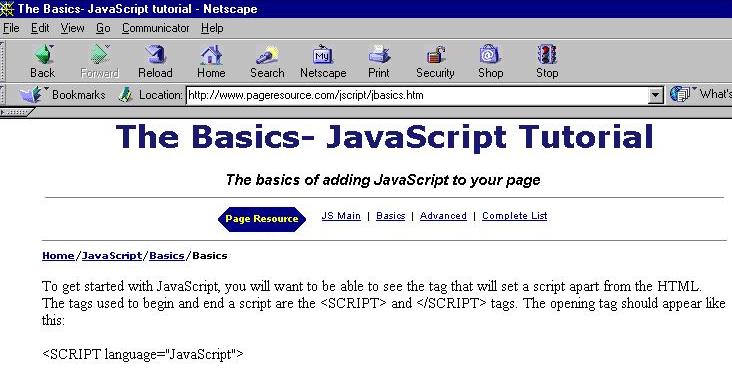Click the Home breadcrumb link
The height and width of the screenshot is (376, 732).
tap(58, 255)
